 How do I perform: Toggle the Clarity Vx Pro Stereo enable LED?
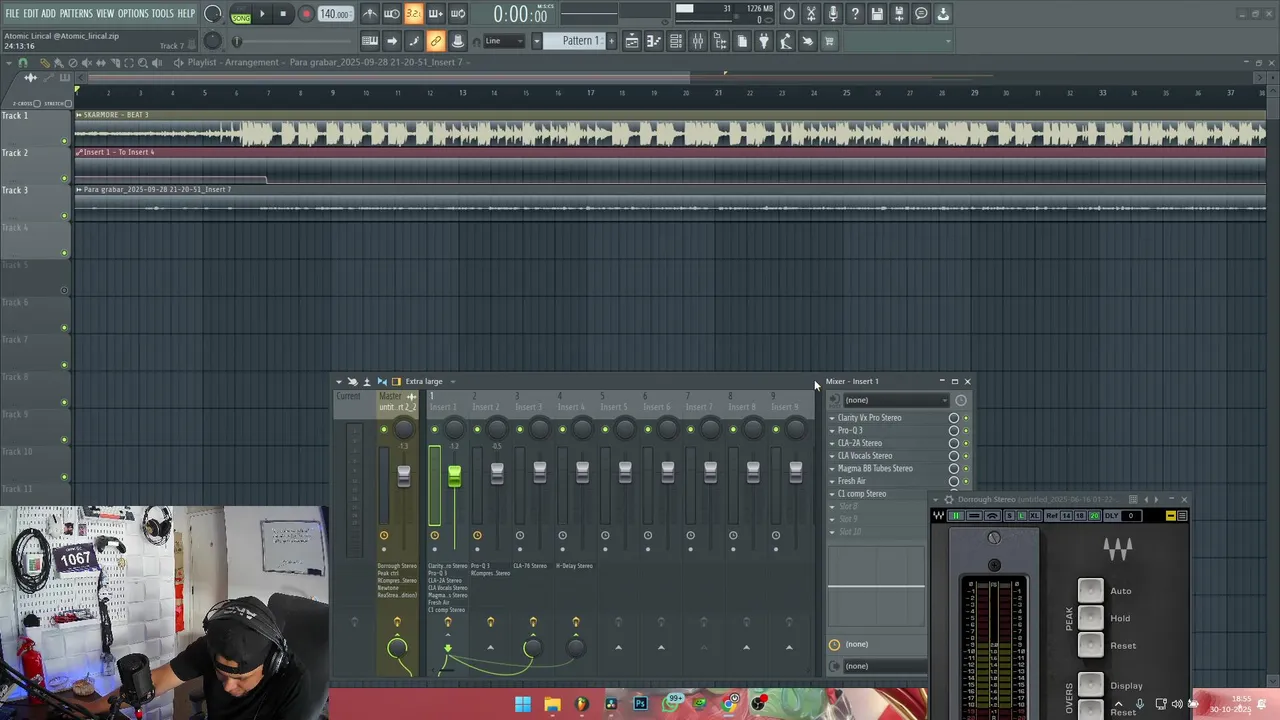(x=966, y=418)
